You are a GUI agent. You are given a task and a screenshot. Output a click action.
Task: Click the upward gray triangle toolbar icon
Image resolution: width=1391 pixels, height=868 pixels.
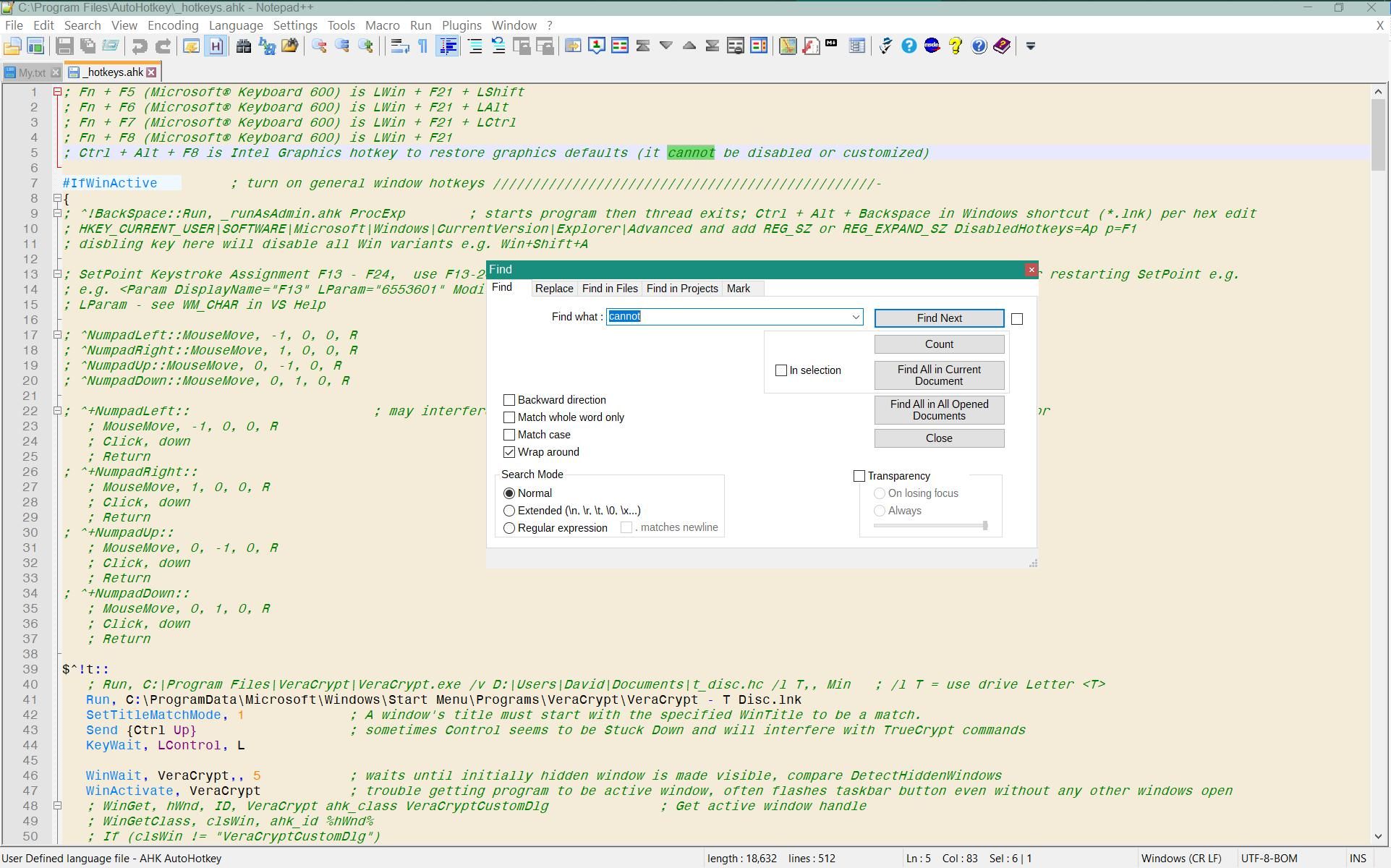point(689,46)
